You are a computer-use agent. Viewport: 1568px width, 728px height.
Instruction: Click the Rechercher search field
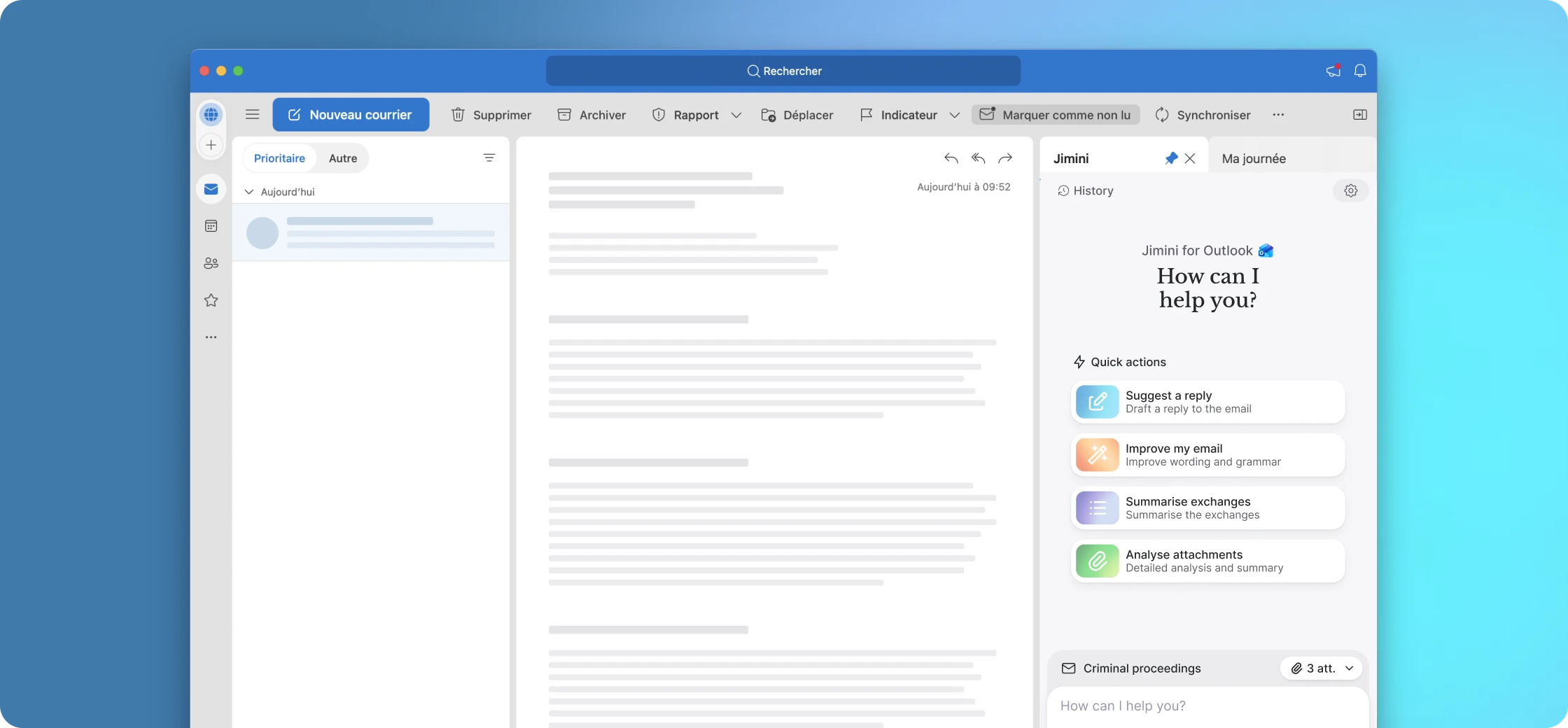coord(783,71)
